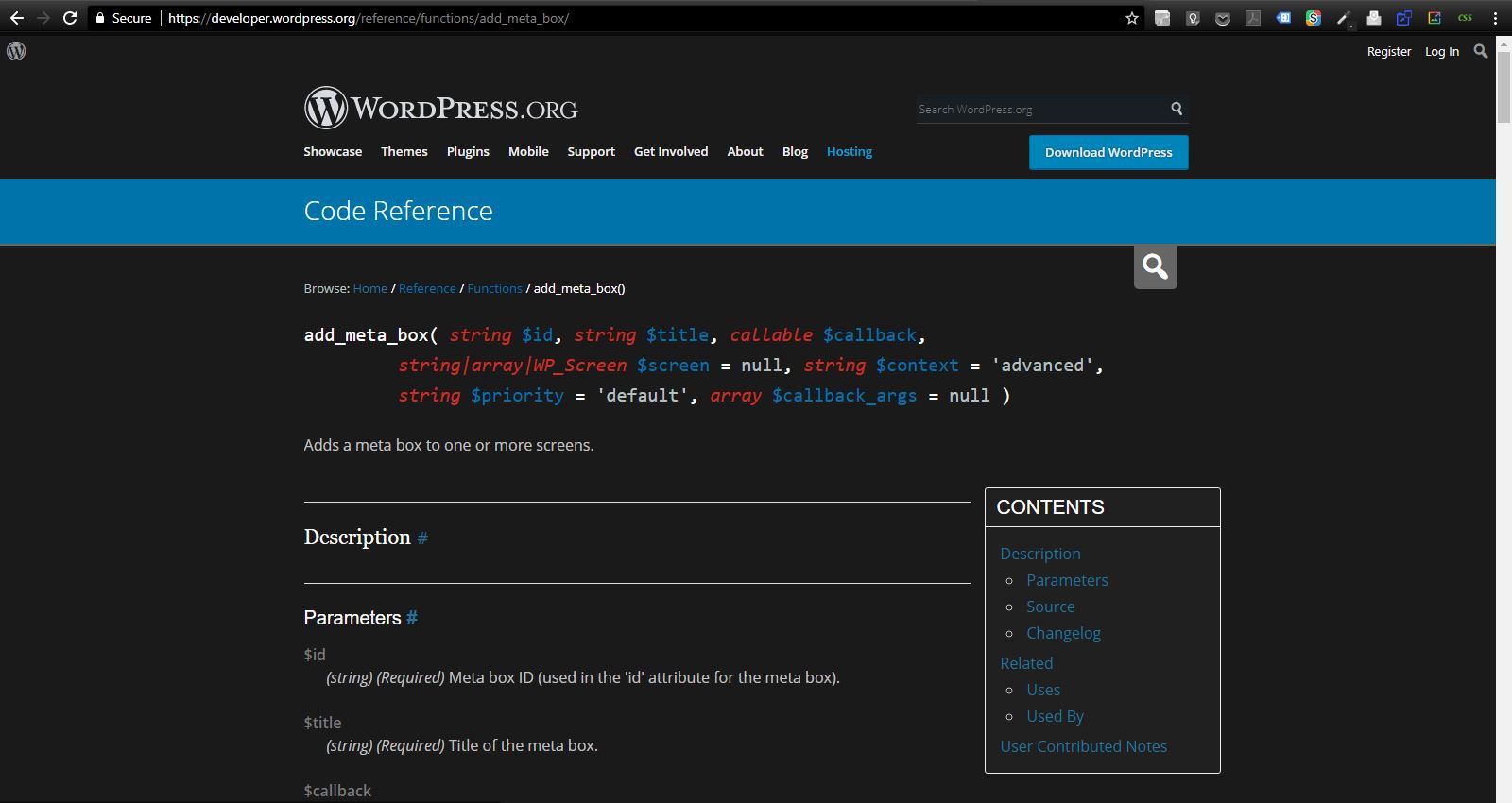The height and width of the screenshot is (803, 1512).
Task: Click the first gray extension icon after star
Action: pos(1162,18)
